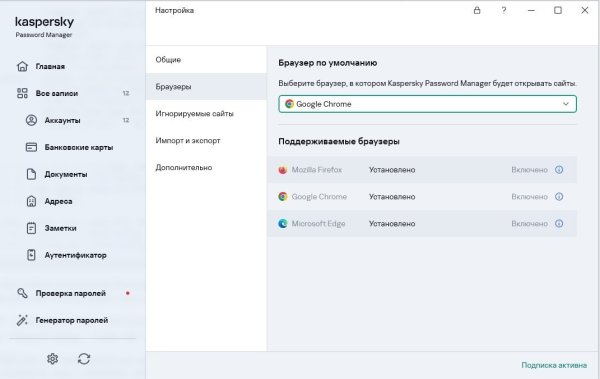Close the Настройка window
The height and width of the screenshot is (379, 600).
[x=585, y=10]
